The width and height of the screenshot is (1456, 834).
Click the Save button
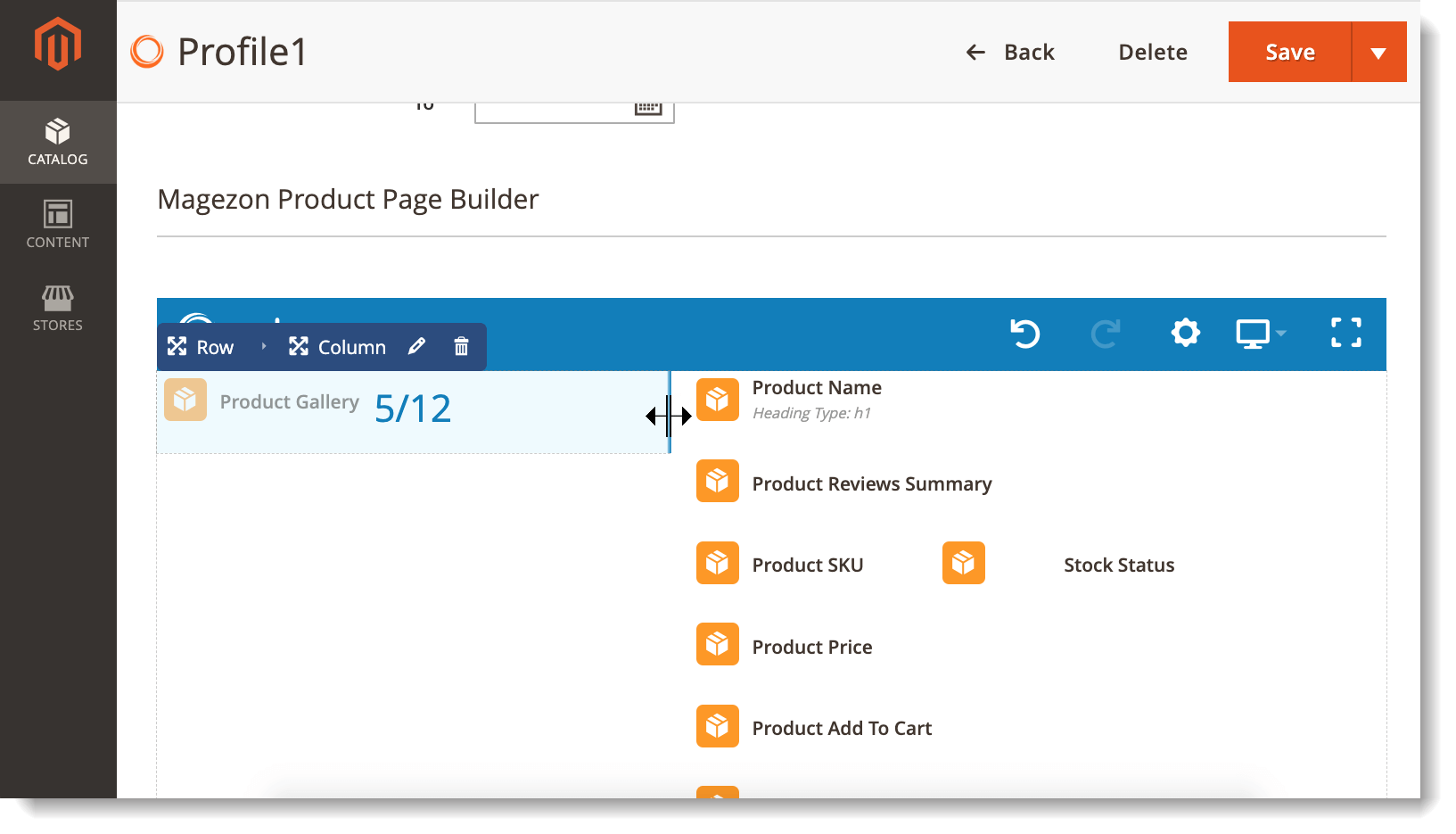click(1288, 52)
